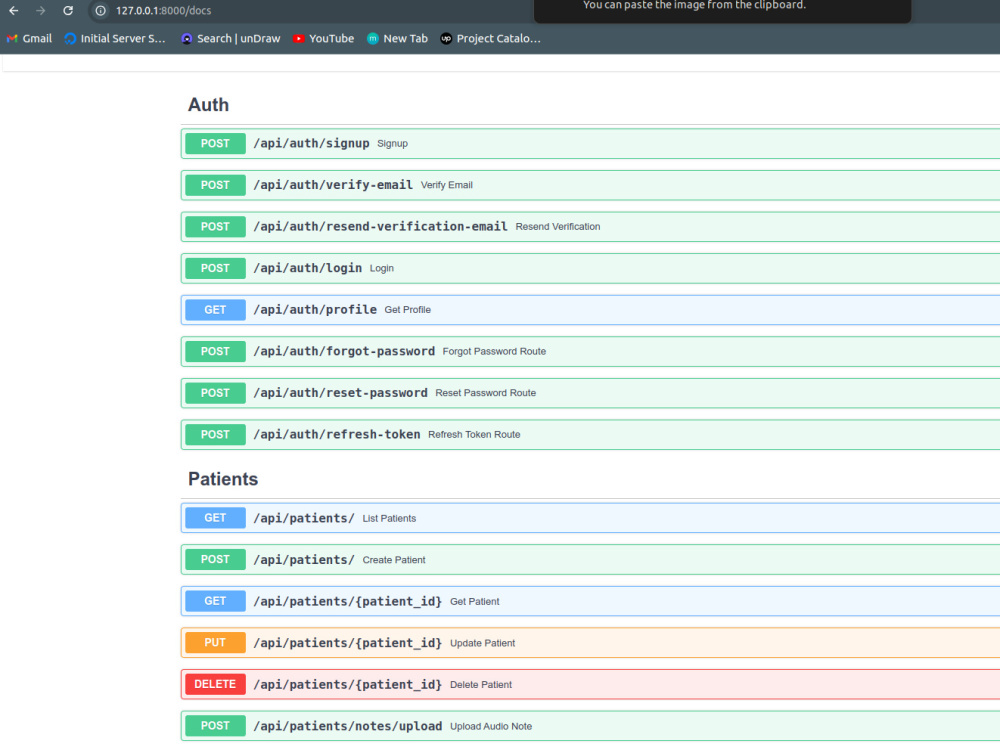Go back using the browser back arrow
Image resolution: width=1000 pixels, height=750 pixels.
tap(13, 10)
